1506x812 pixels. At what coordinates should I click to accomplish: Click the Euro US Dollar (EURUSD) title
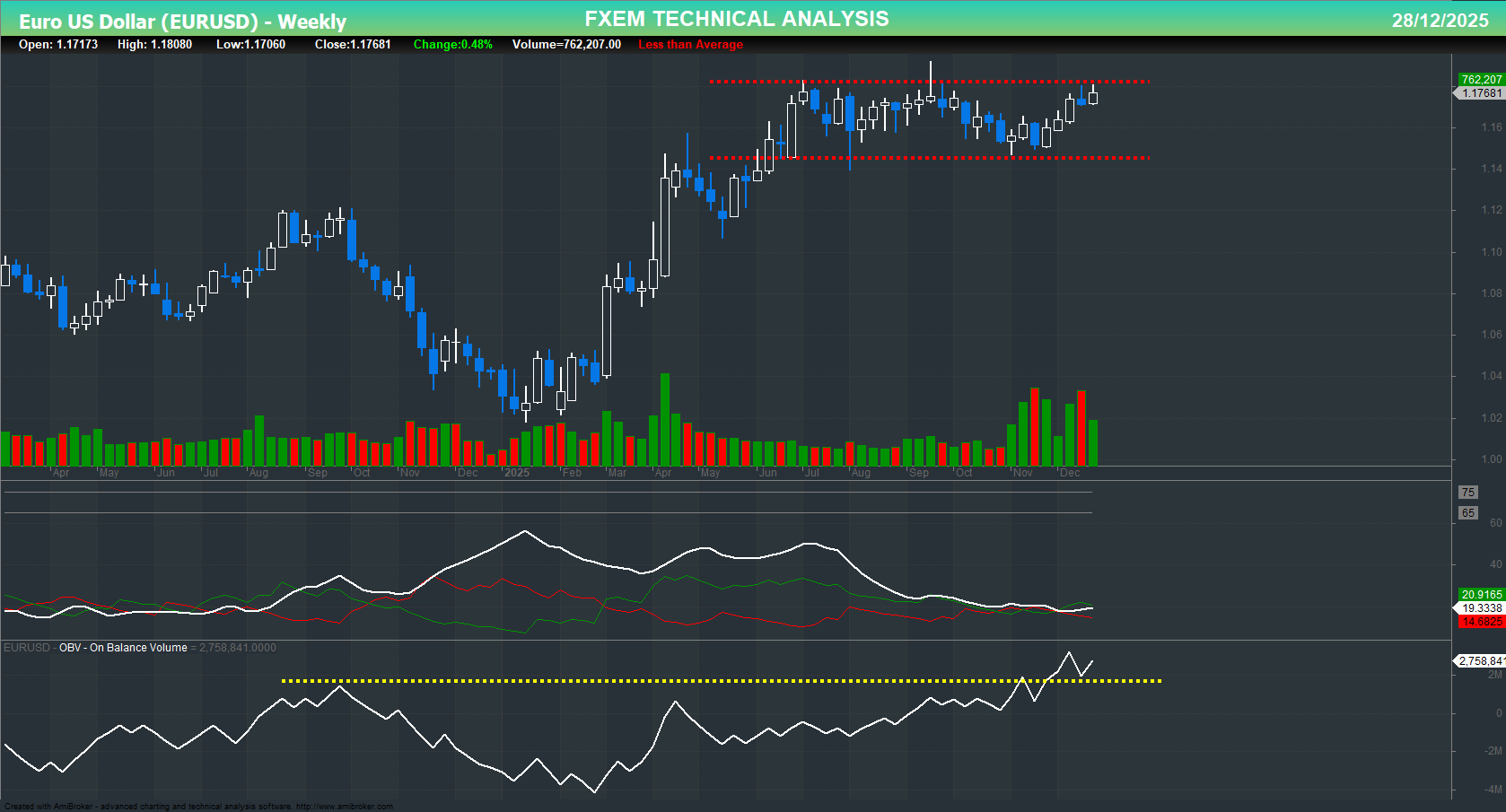point(141,22)
